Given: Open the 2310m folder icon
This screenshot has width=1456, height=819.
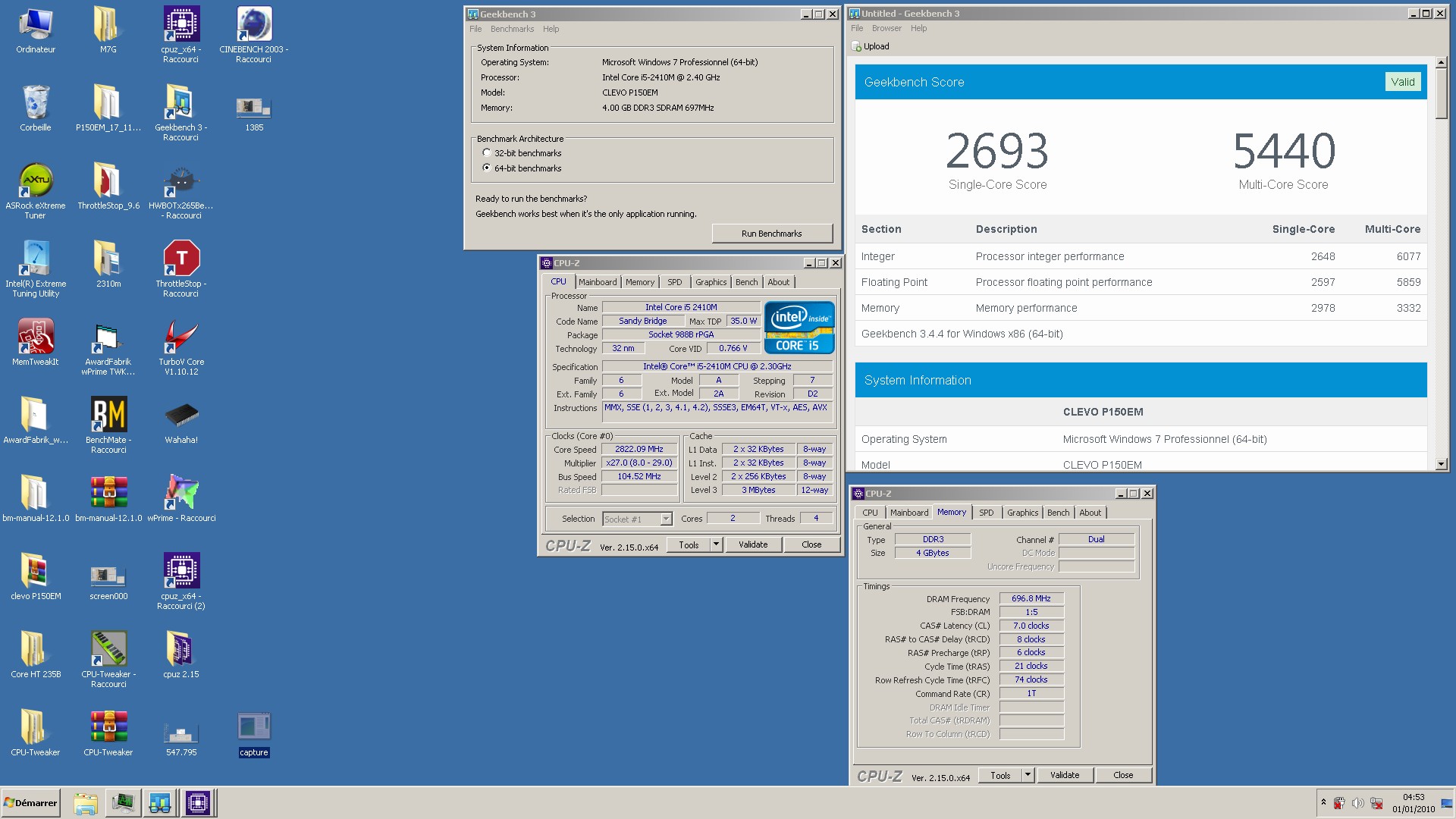Looking at the screenshot, I should [x=108, y=265].
